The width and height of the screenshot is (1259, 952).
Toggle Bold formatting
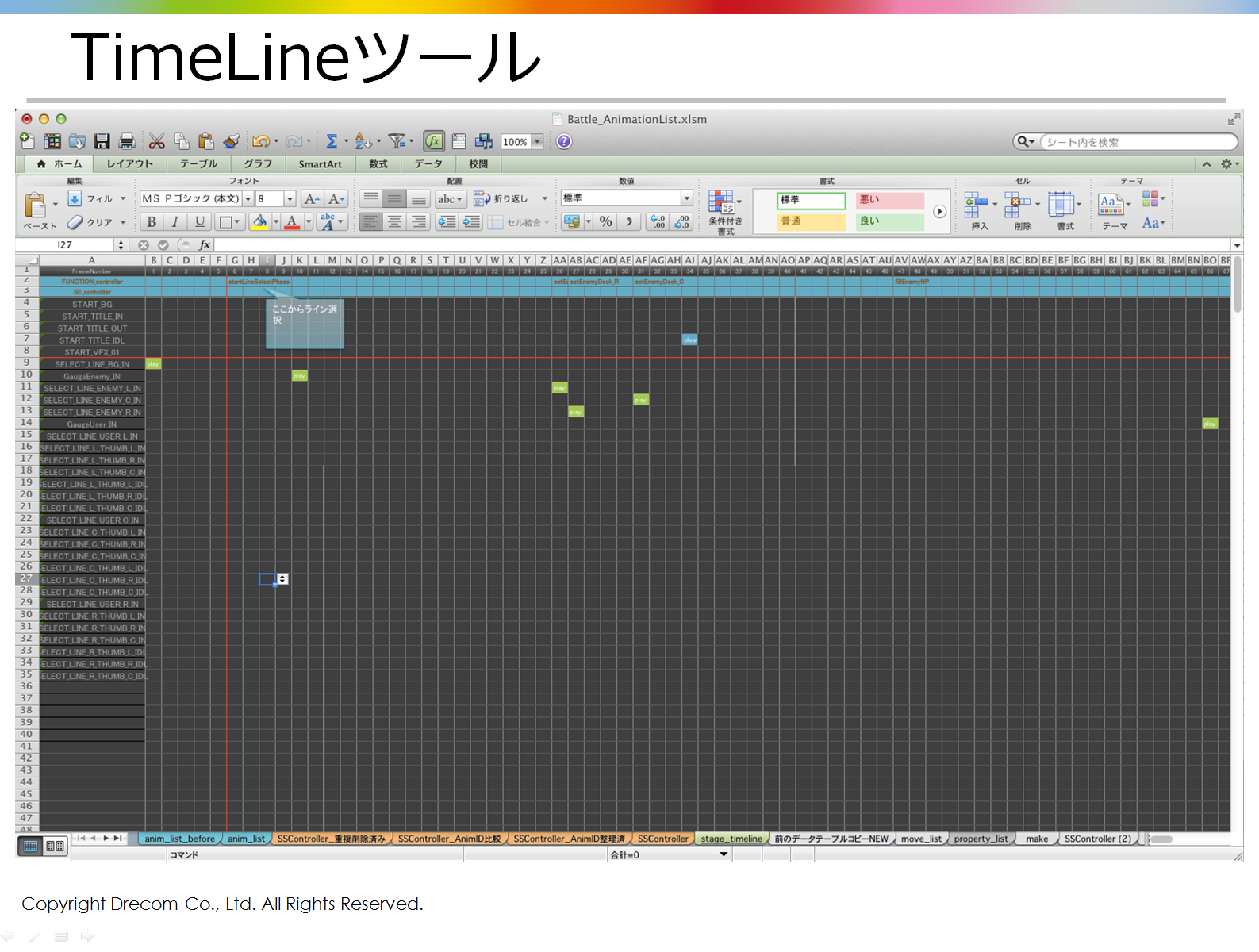click(x=152, y=222)
